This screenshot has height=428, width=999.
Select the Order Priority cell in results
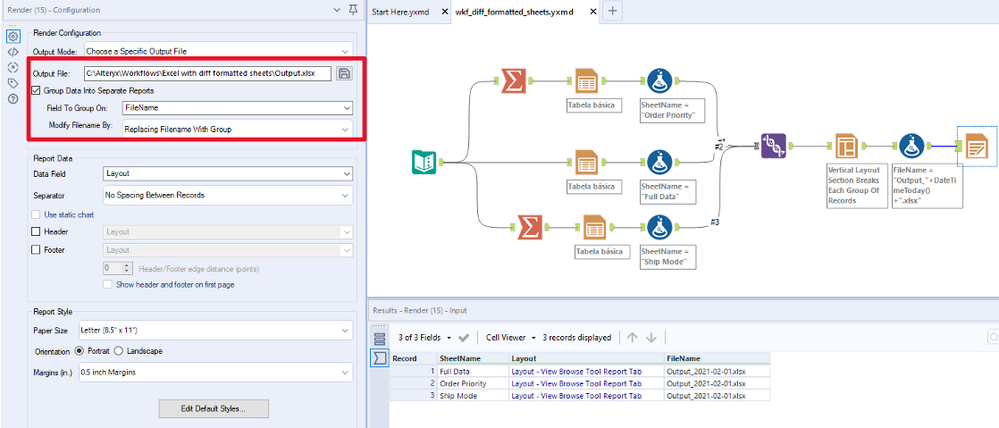(473, 383)
